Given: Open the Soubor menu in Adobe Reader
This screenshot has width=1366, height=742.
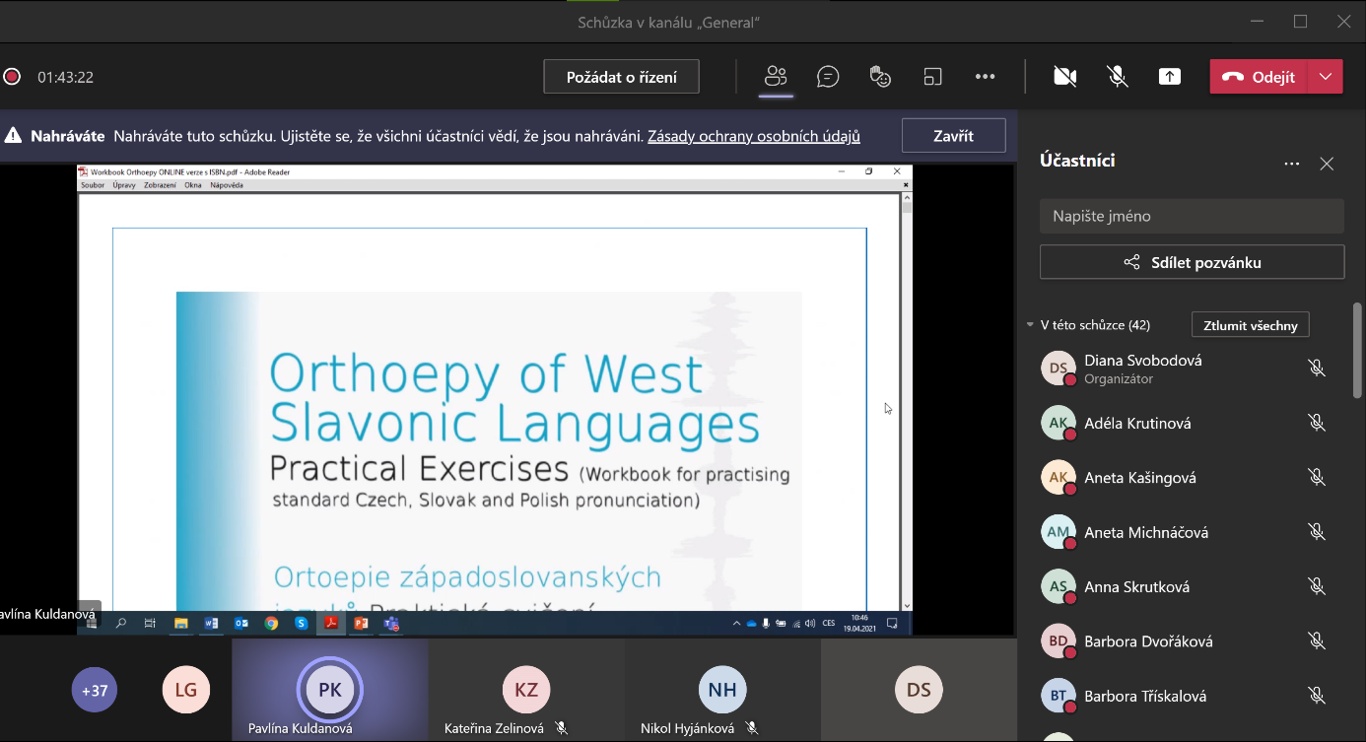Looking at the screenshot, I should pos(92,186).
